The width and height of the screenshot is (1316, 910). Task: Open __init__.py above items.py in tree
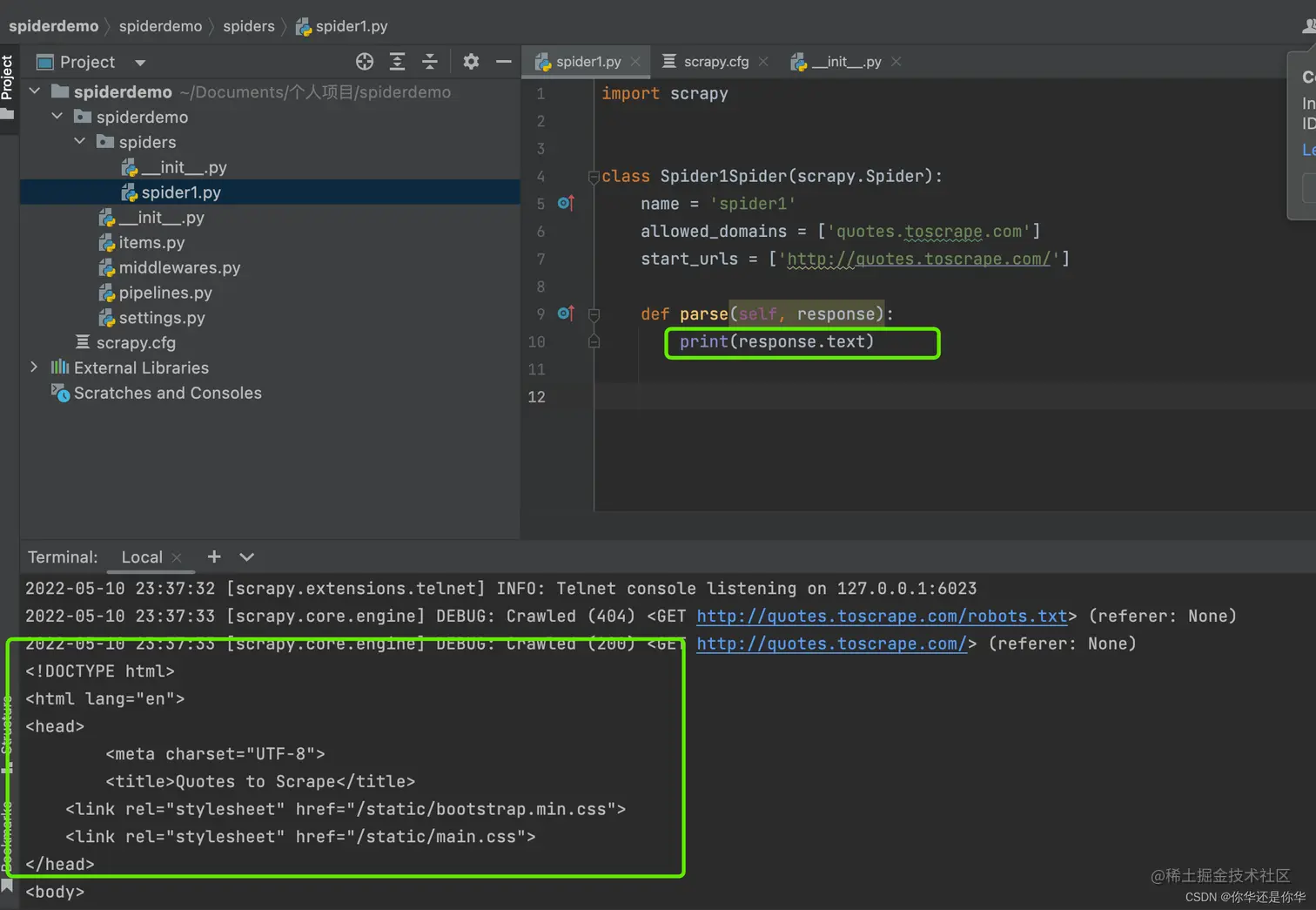pos(151,218)
